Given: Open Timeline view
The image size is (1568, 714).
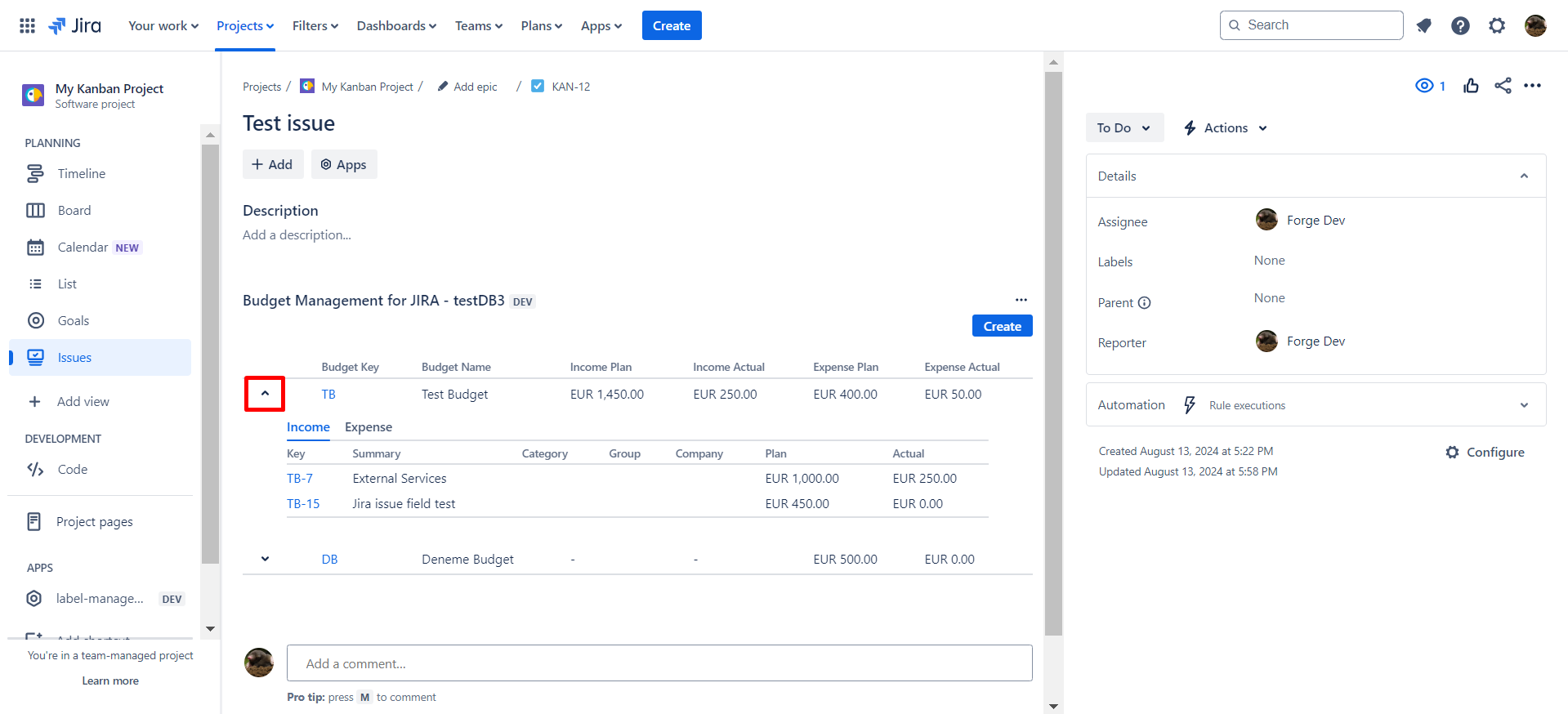Looking at the screenshot, I should [100, 173].
